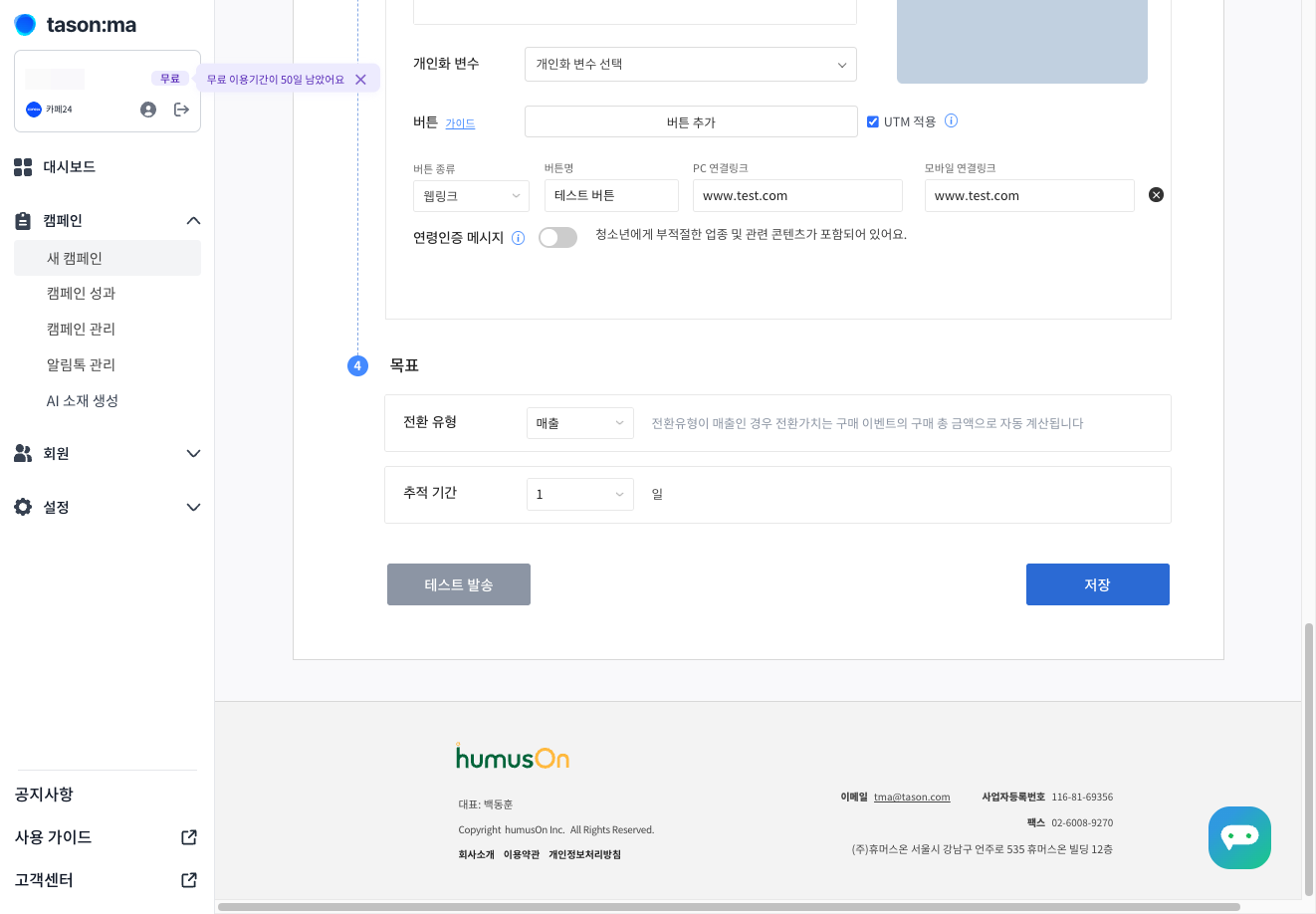1316x914 pixels.
Task: Click external link icon beside 고객센터
Action: [x=189, y=880]
